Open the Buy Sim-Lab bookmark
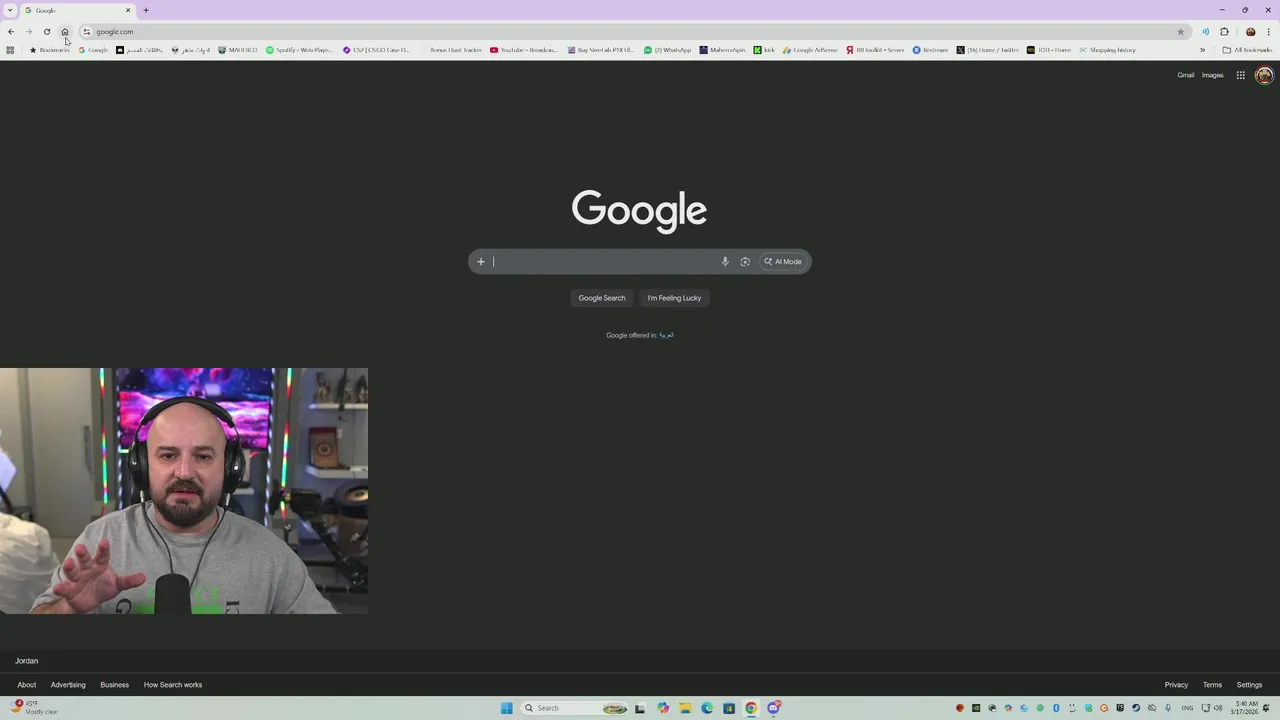1280x720 pixels. click(x=601, y=50)
